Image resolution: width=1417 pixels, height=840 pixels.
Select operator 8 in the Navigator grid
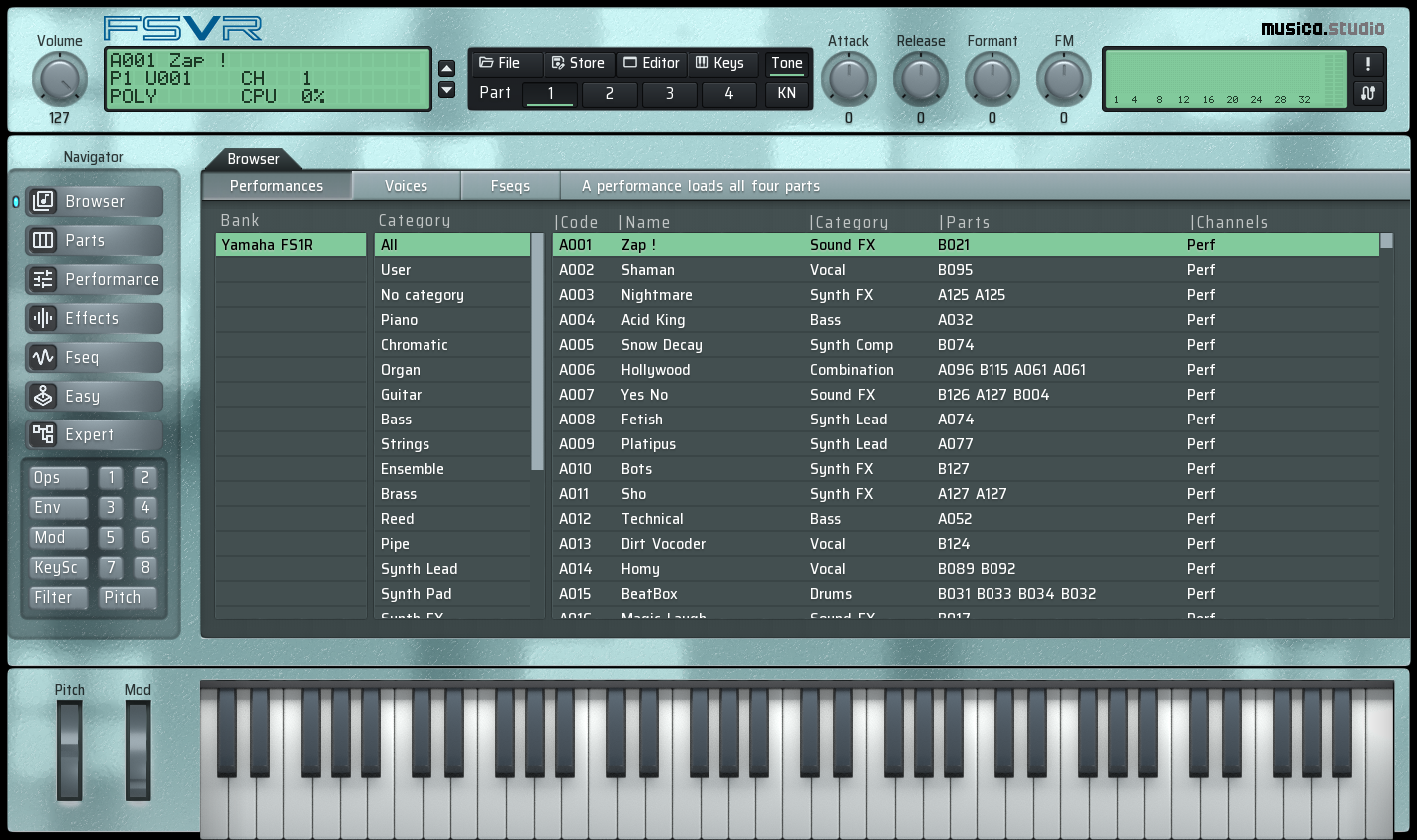(x=145, y=568)
